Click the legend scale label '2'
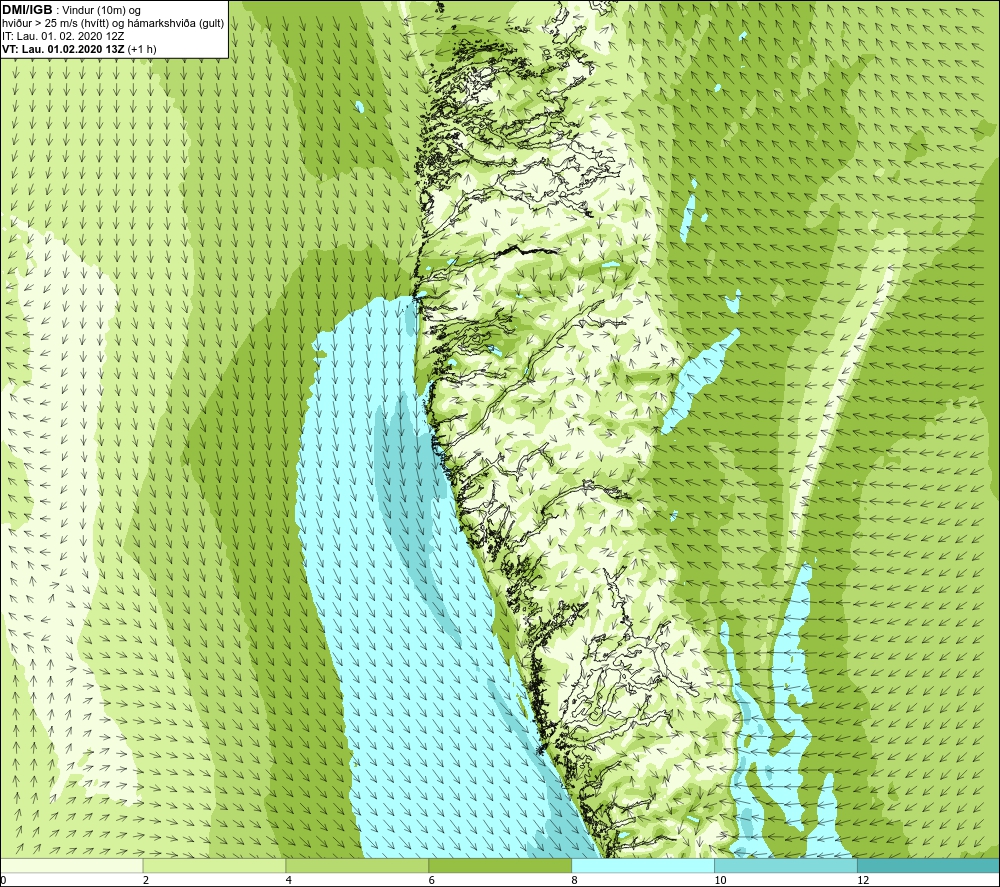Screen dimensions: 1000x887 point(146,880)
